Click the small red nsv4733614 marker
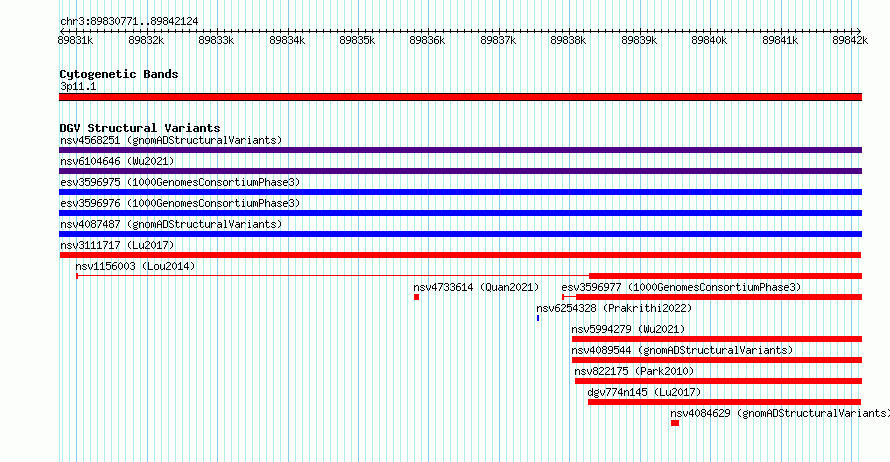The width and height of the screenshot is (890, 462). [x=417, y=297]
